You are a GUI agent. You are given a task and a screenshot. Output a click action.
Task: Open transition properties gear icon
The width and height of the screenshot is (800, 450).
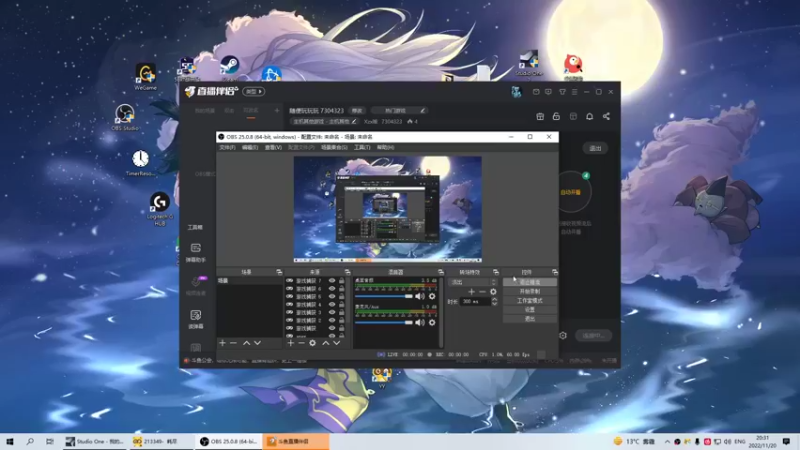pos(493,292)
